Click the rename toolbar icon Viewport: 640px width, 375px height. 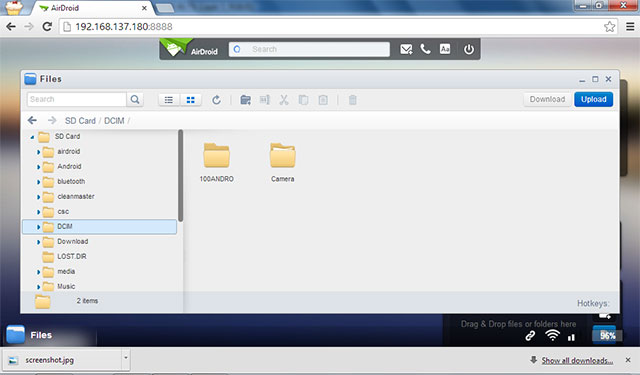click(264, 100)
